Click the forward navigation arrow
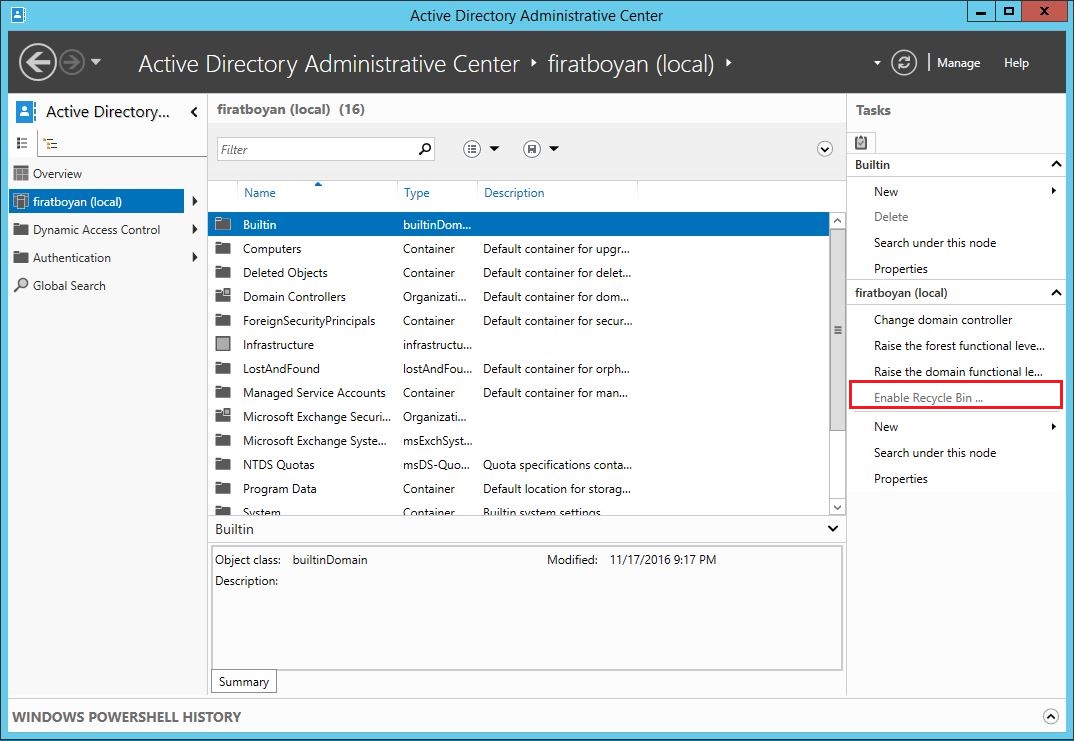 pyautogui.click(x=71, y=62)
